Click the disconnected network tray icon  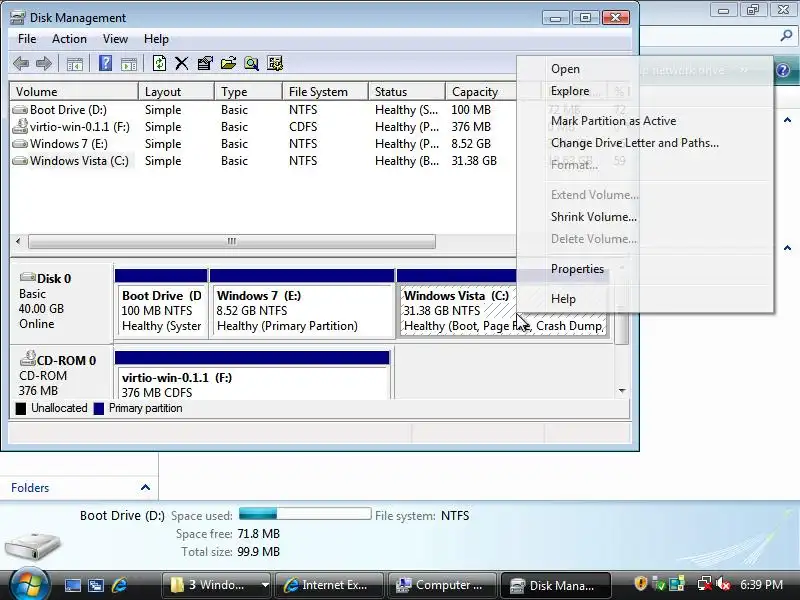pyautogui.click(x=705, y=584)
